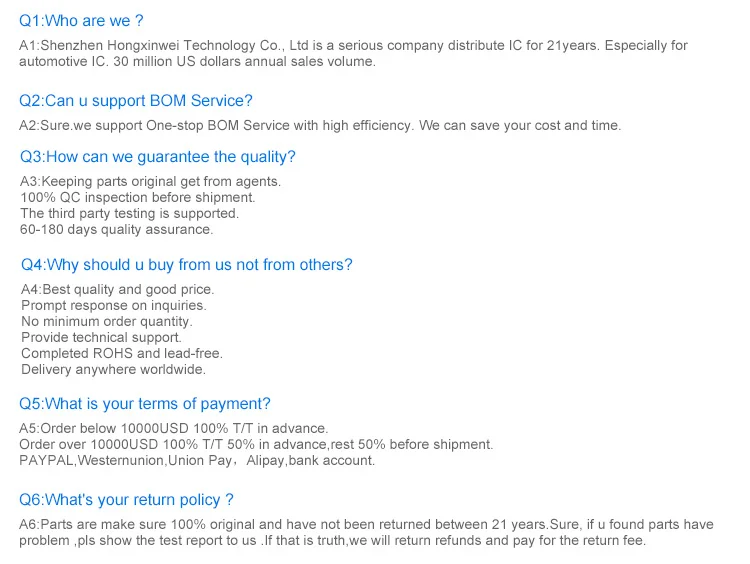Screen dimensions: 750x564
Task: Click 'Q3:How can we guarantee the quality?'
Action: pos(158,157)
